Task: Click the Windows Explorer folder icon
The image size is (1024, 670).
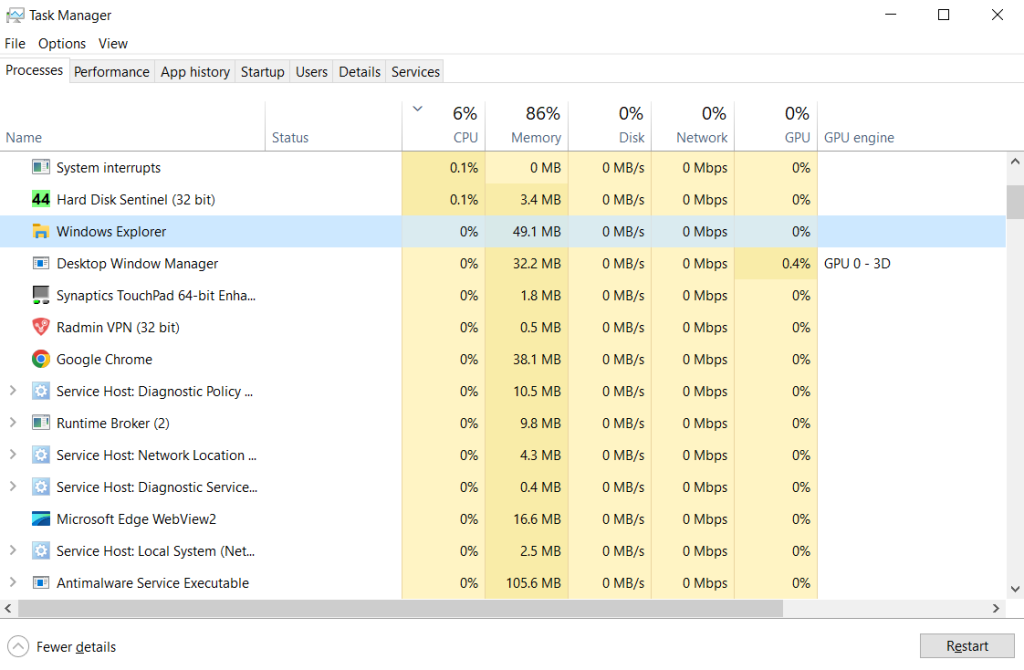Action: pos(41,232)
